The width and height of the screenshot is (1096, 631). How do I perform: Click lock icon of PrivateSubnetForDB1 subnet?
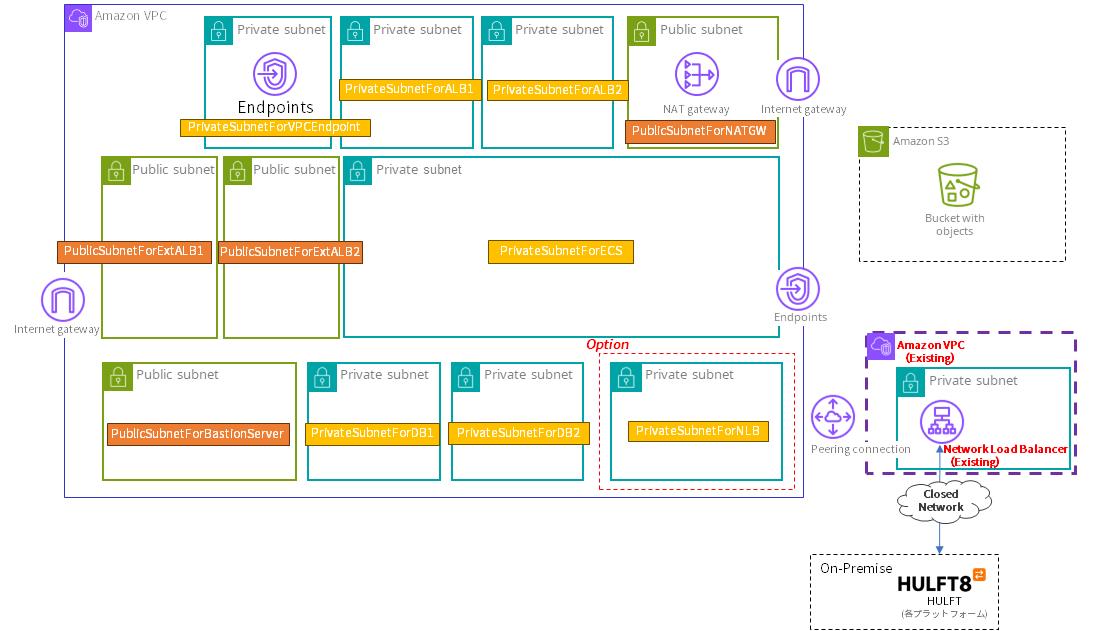322,377
